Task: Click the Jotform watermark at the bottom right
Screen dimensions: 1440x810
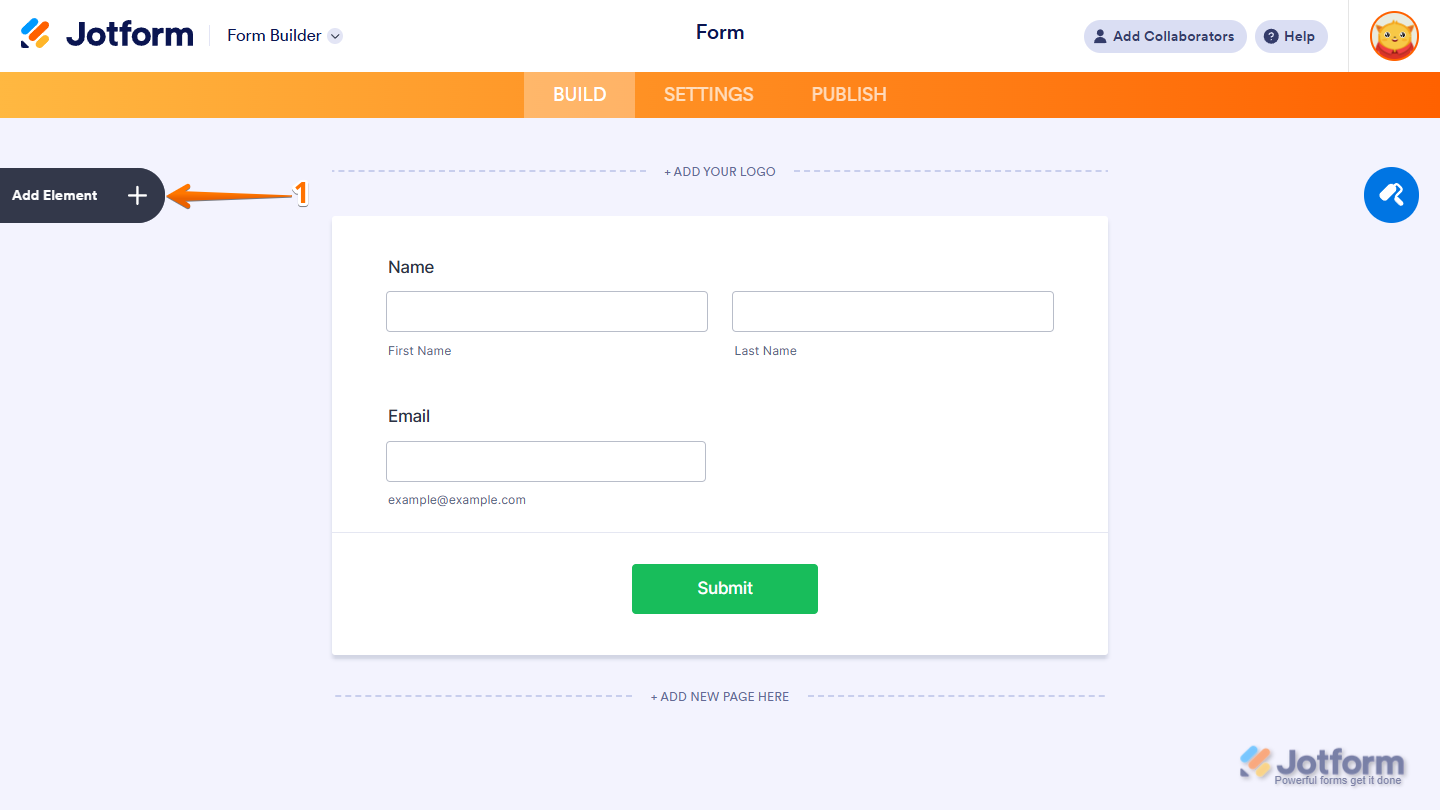Action: 1325,762
